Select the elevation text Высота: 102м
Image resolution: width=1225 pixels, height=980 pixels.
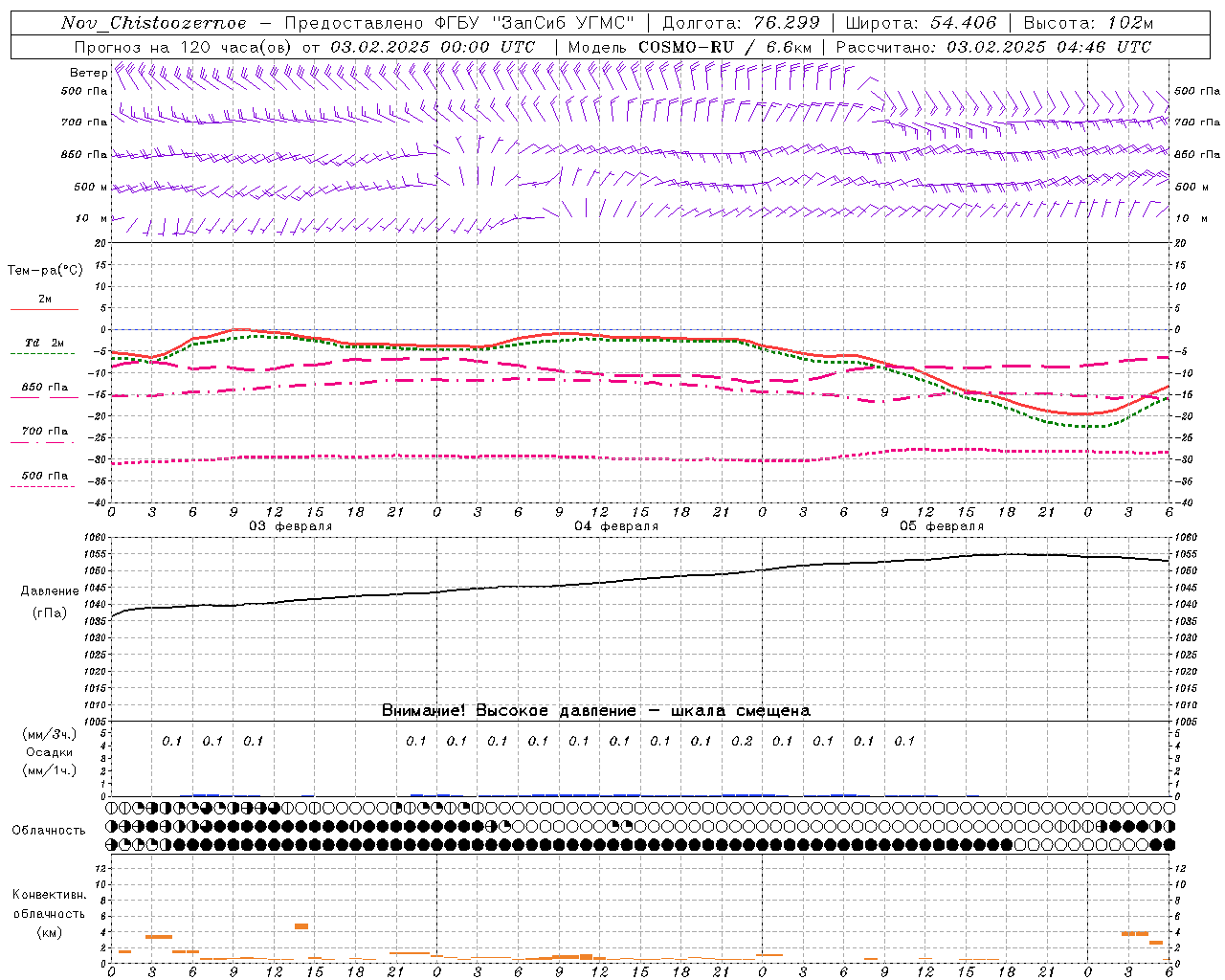pyautogui.click(x=1088, y=23)
